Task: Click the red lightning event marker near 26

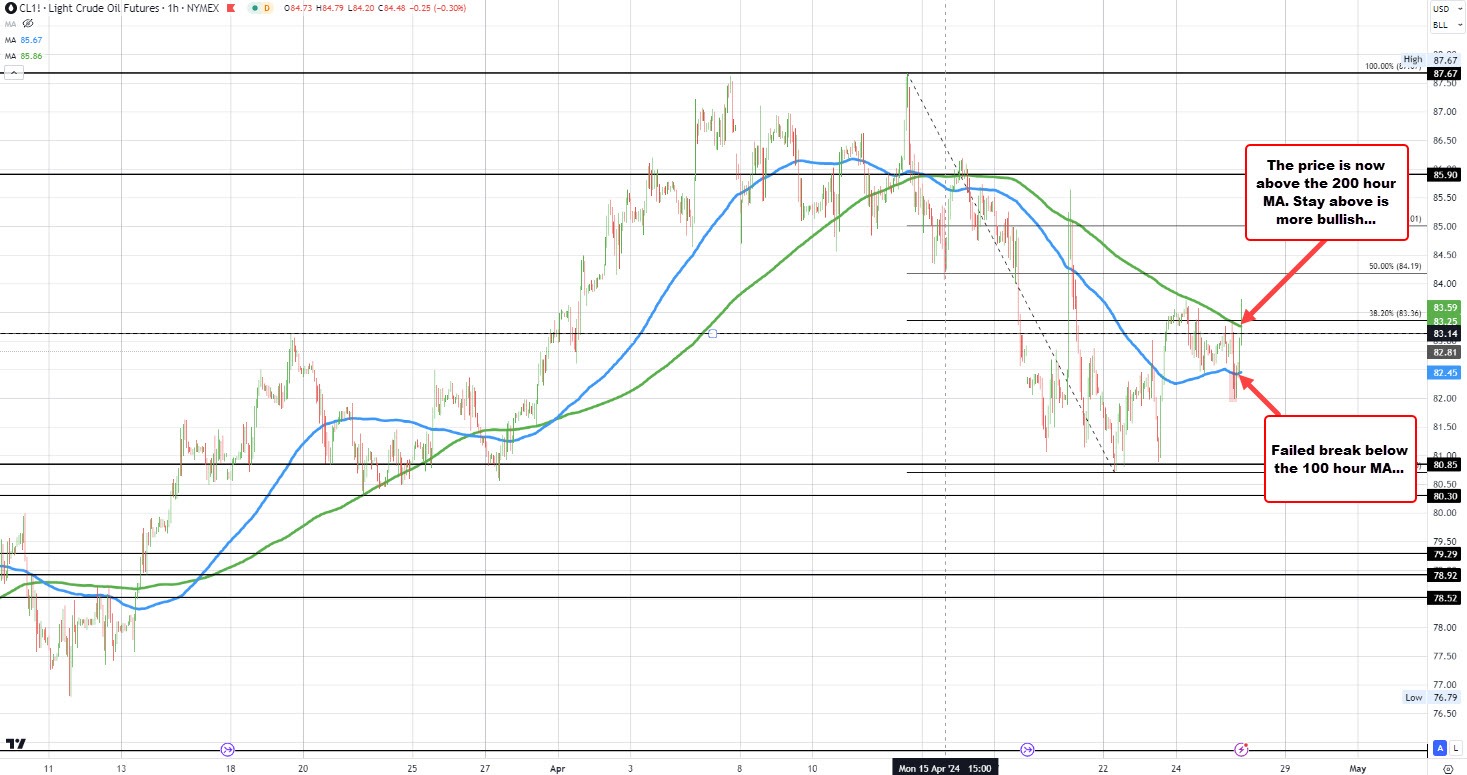Action: point(1241,748)
